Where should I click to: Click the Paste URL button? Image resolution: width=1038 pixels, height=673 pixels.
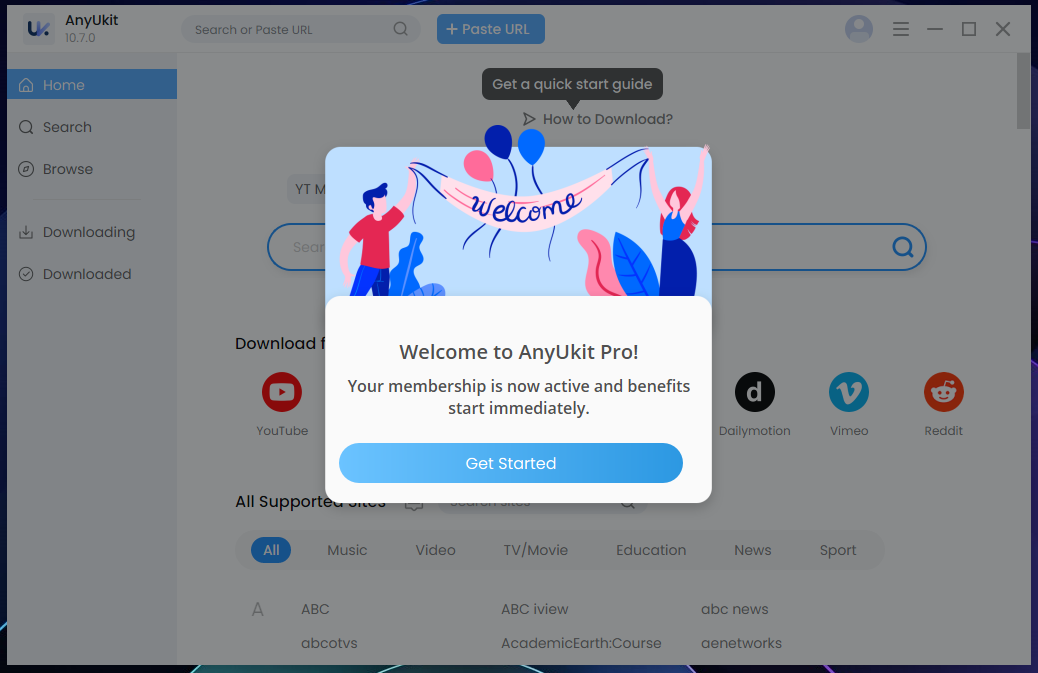tap(491, 29)
